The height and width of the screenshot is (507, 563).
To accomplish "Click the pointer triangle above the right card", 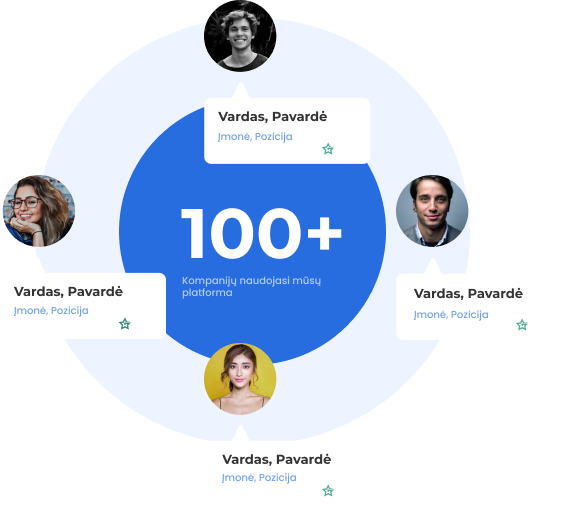I will 432,266.
